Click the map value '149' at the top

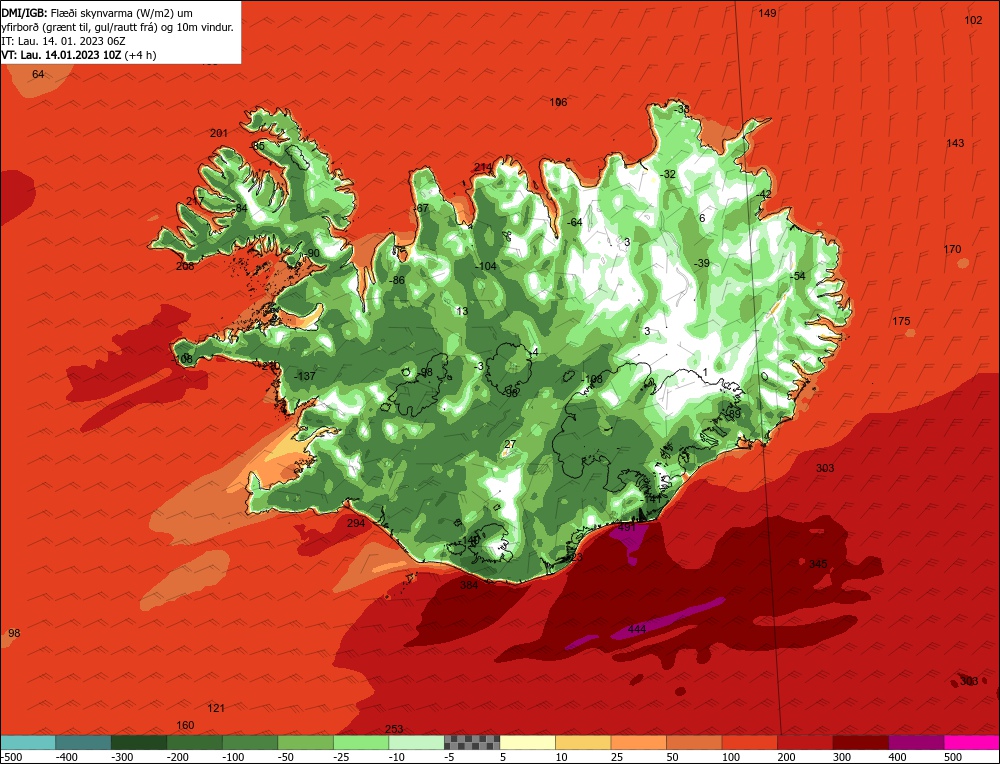click(767, 13)
